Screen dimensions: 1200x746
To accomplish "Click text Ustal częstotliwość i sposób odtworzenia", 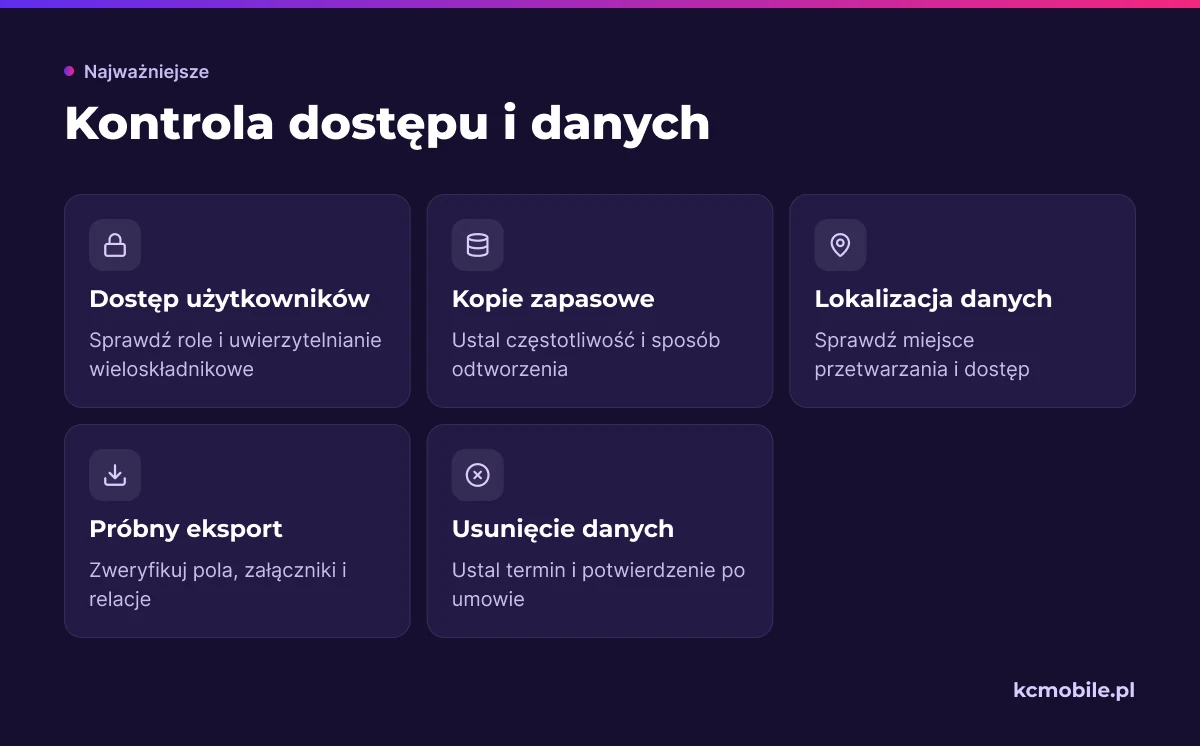I will pyautogui.click(x=586, y=355).
